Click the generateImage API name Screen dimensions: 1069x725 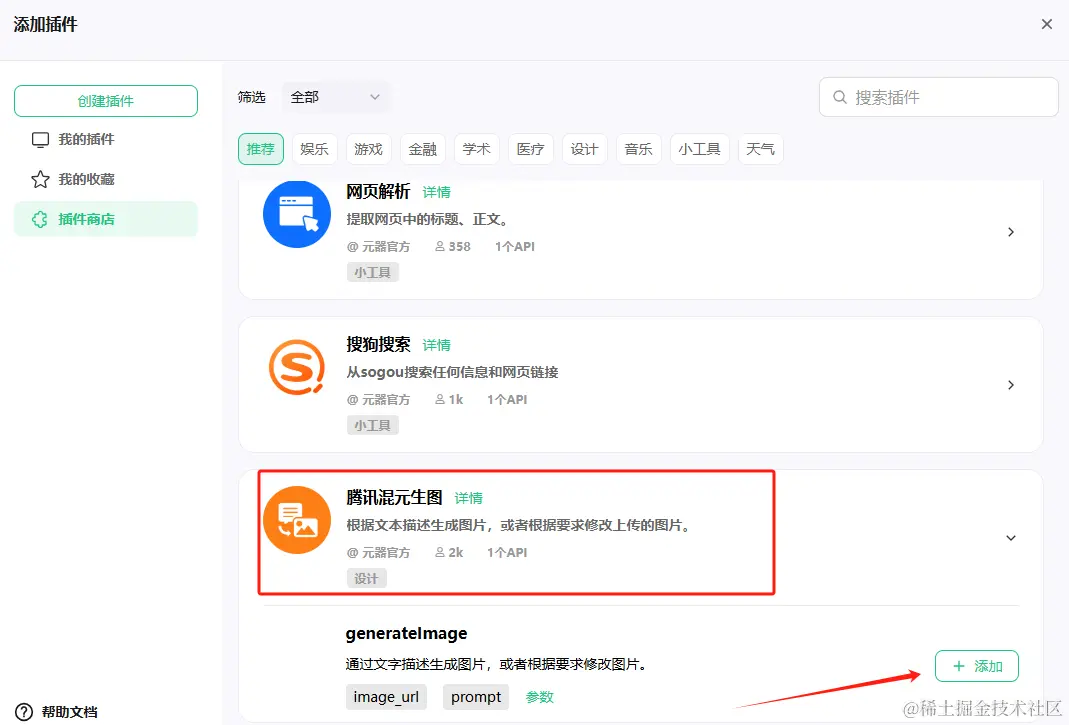pyautogui.click(x=406, y=633)
